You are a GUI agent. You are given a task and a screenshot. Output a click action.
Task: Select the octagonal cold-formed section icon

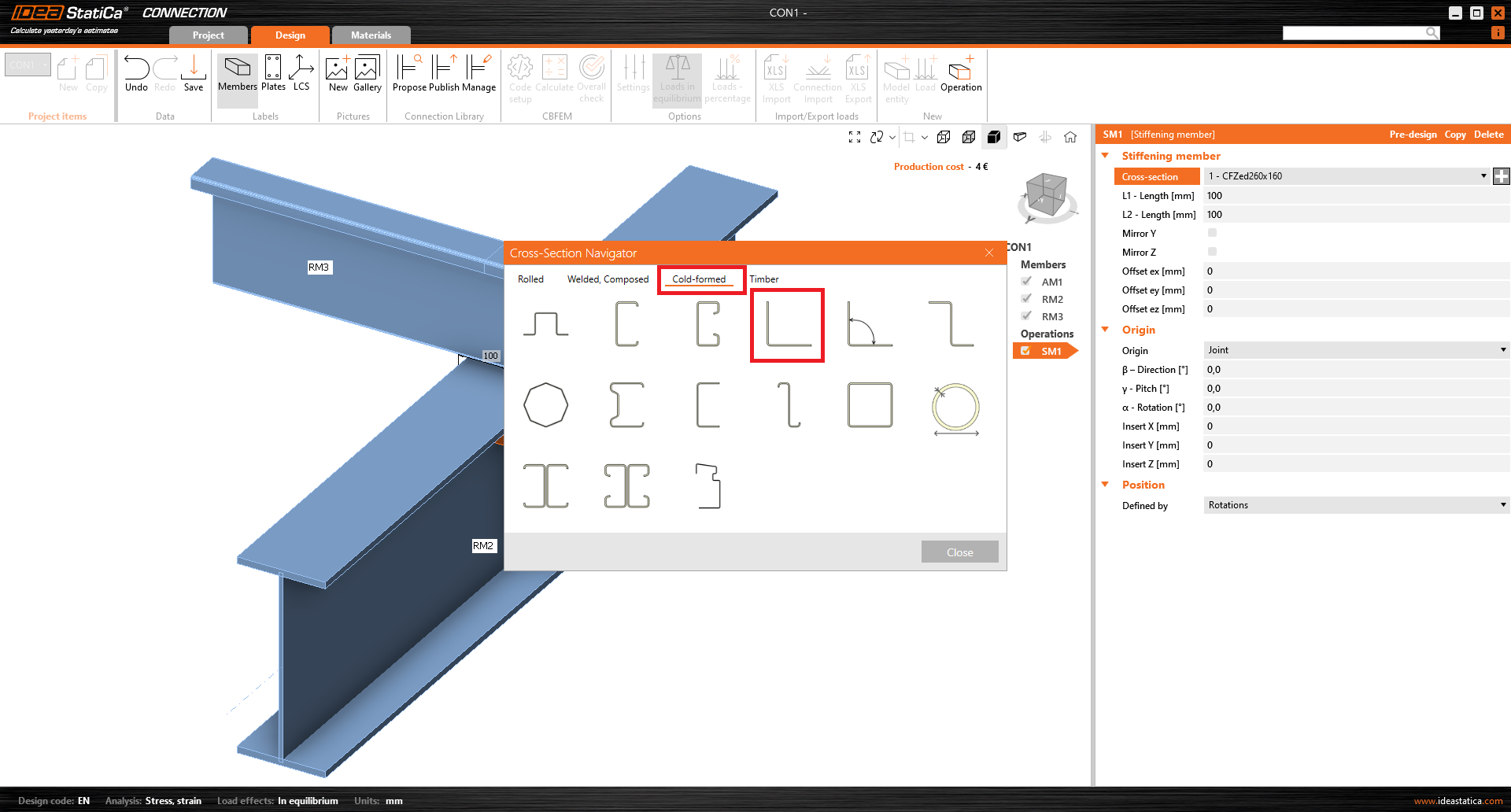(545, 405)
